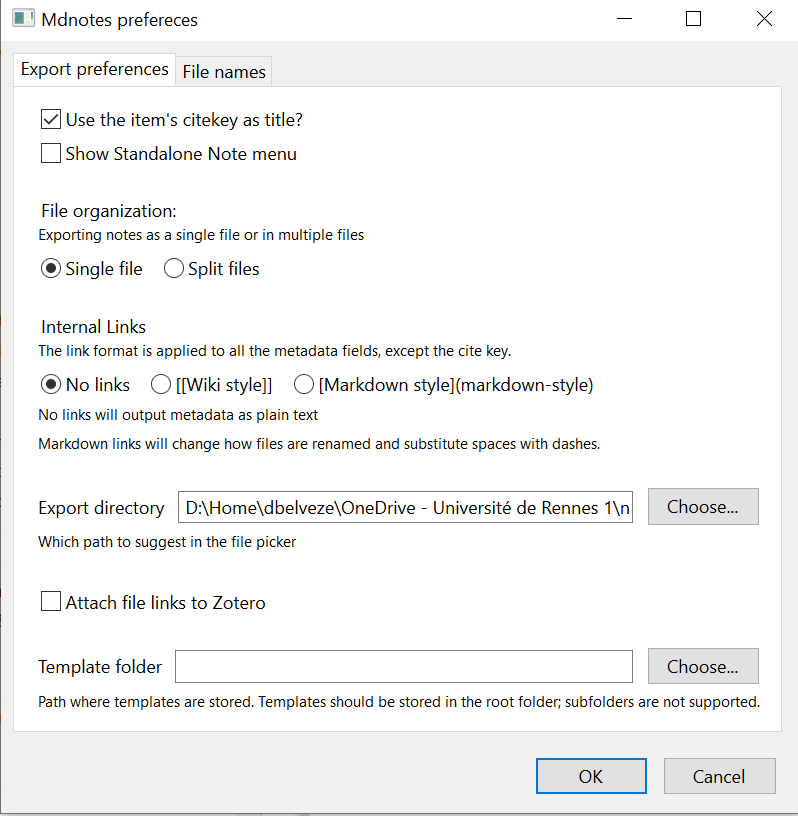Click Choose button for Export directory

pos(702,507)
